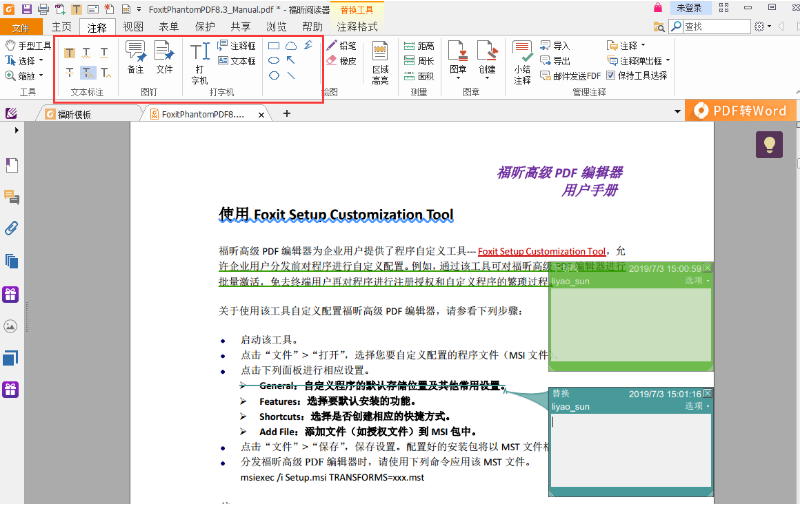
Task: Send comments via 邮件发送FDF
Action: 570,75
